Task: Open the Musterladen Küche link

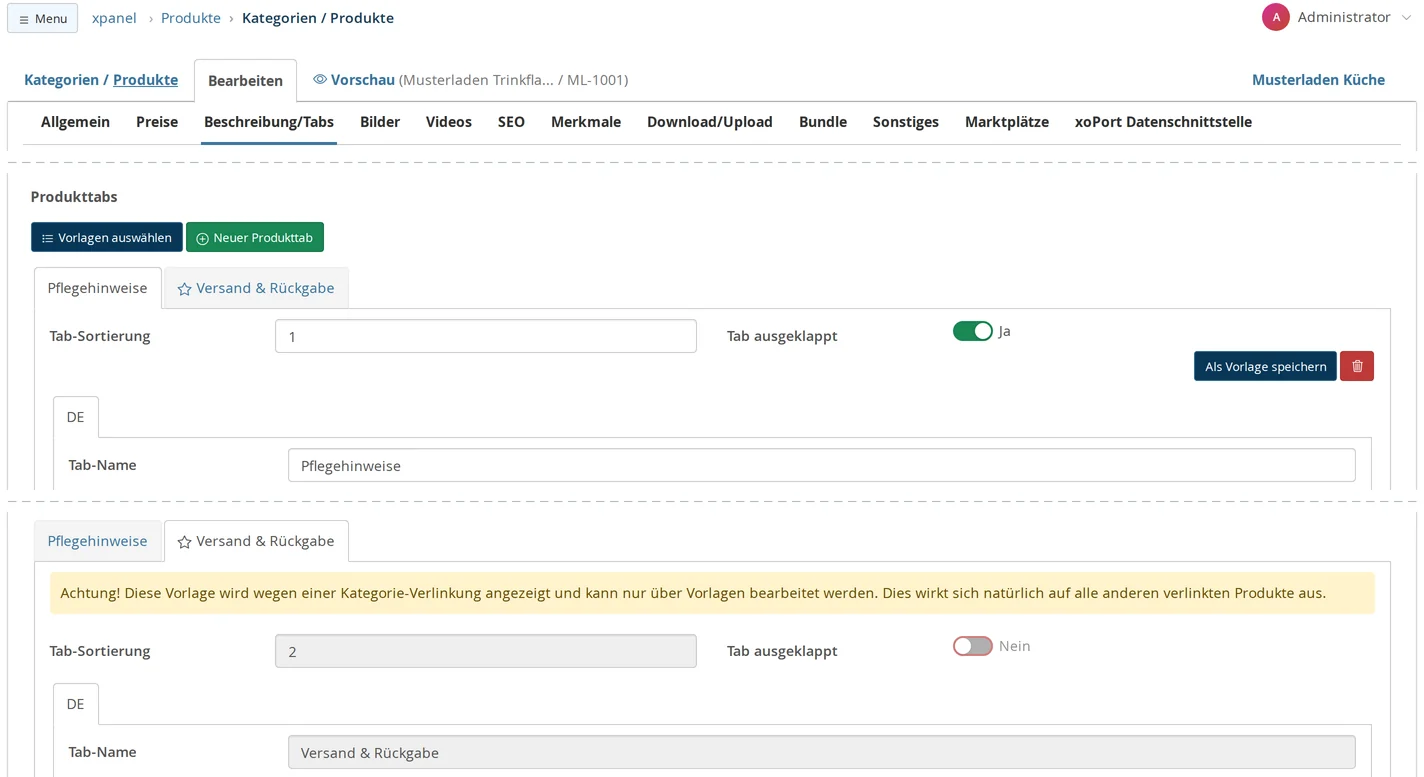Action: (1318, 80)
